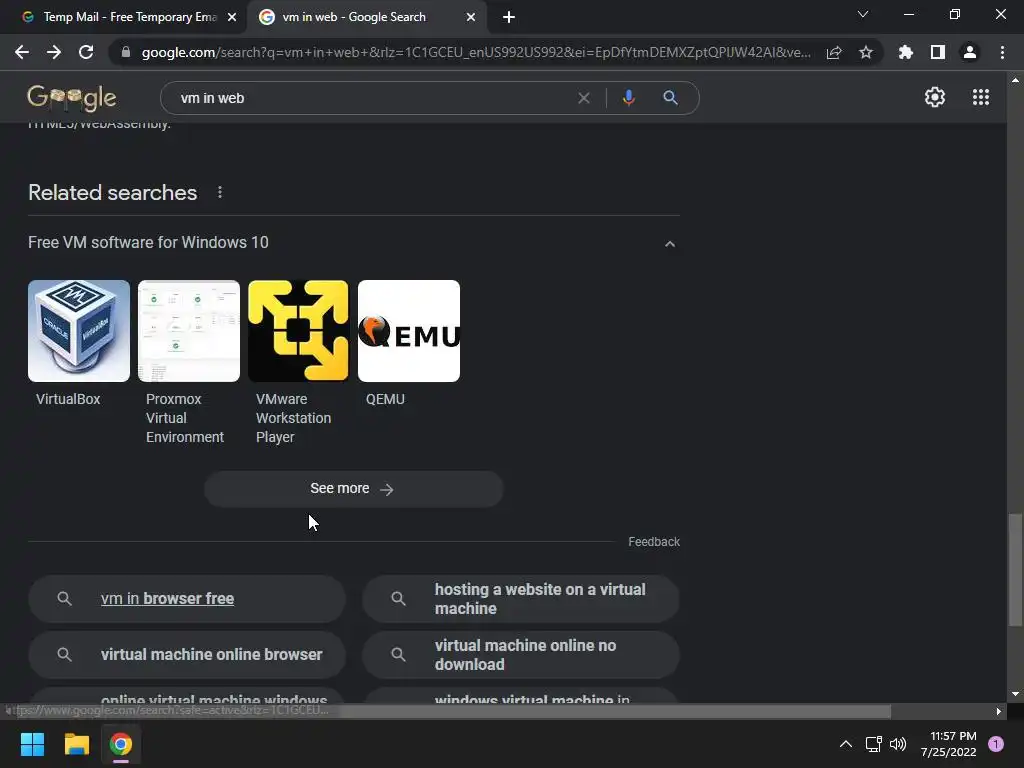Click the horizontal scroll right arrow
1024x768 pixels.
point(999,711)
